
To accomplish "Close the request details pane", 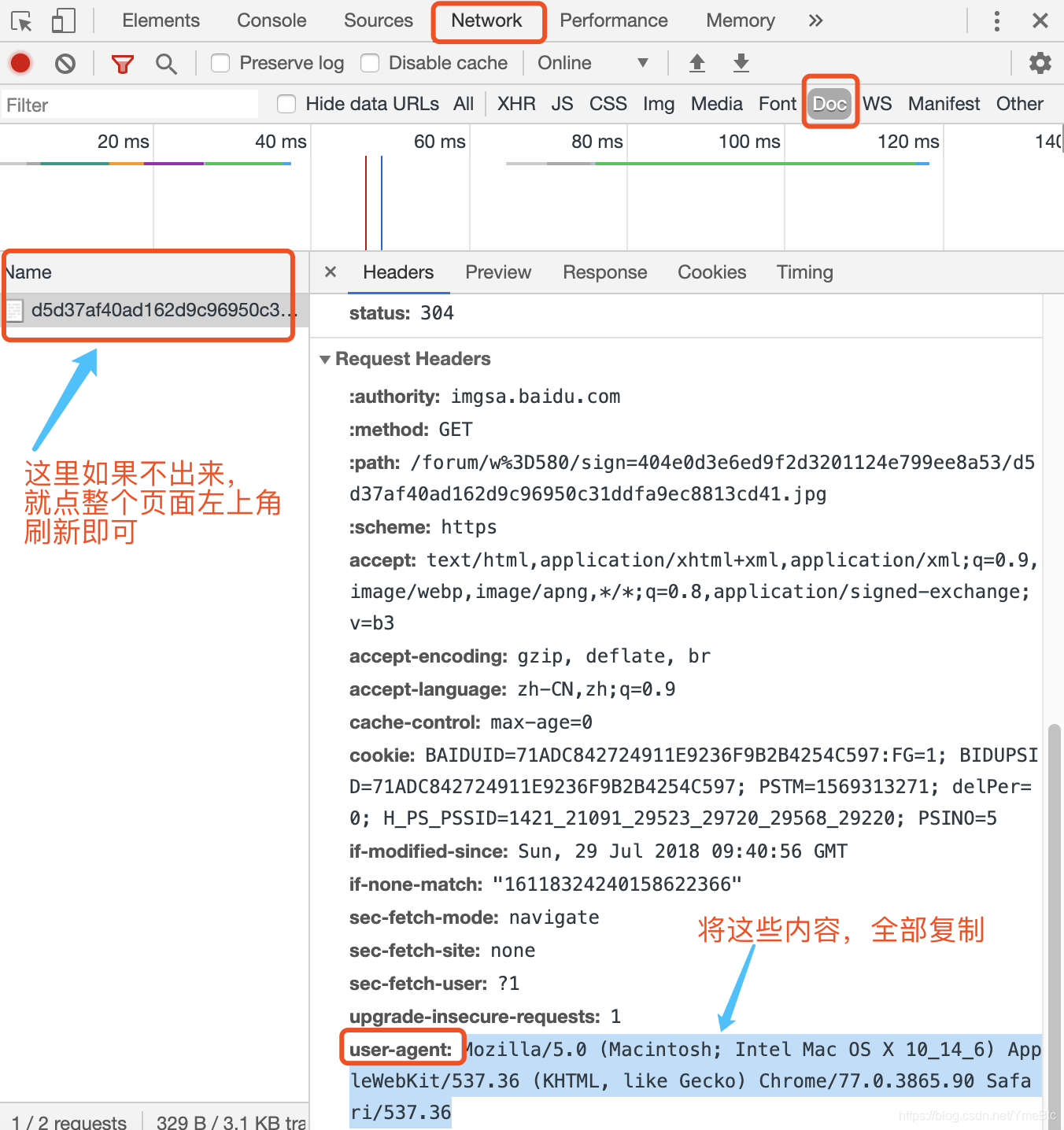I will point(331,271).
